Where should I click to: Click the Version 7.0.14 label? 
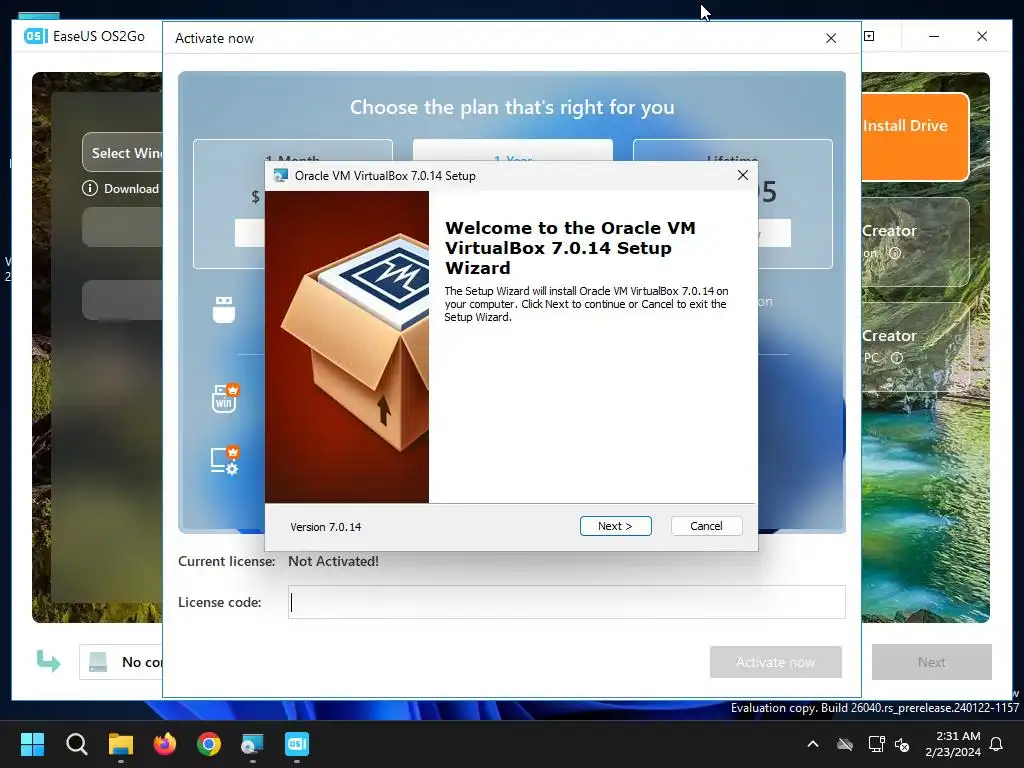point(325,527)
